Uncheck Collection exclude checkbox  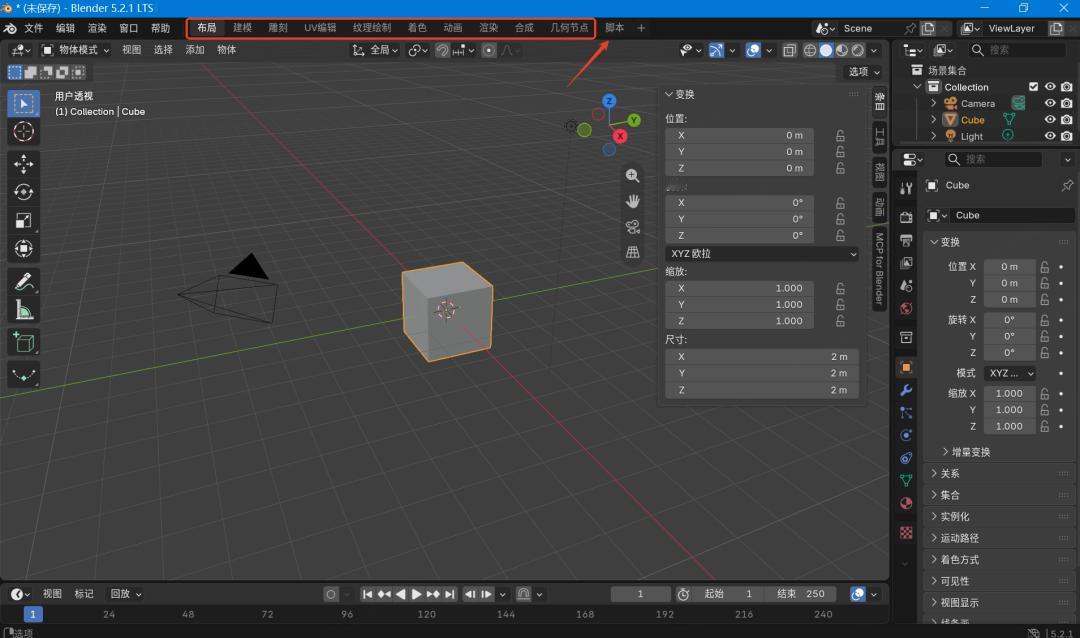[1033, 87]
